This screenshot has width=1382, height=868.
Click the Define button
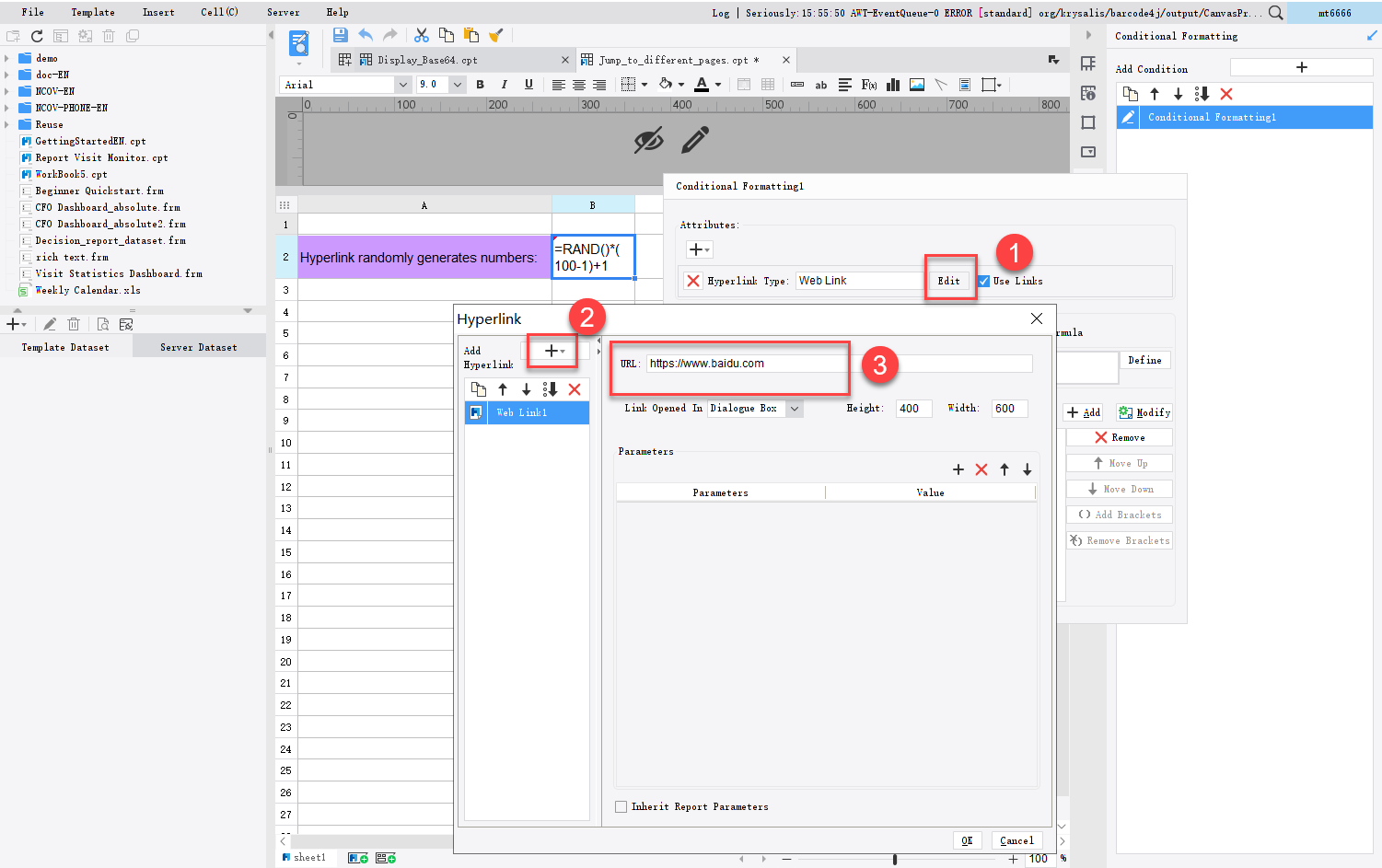click(x=1144, y=360)
